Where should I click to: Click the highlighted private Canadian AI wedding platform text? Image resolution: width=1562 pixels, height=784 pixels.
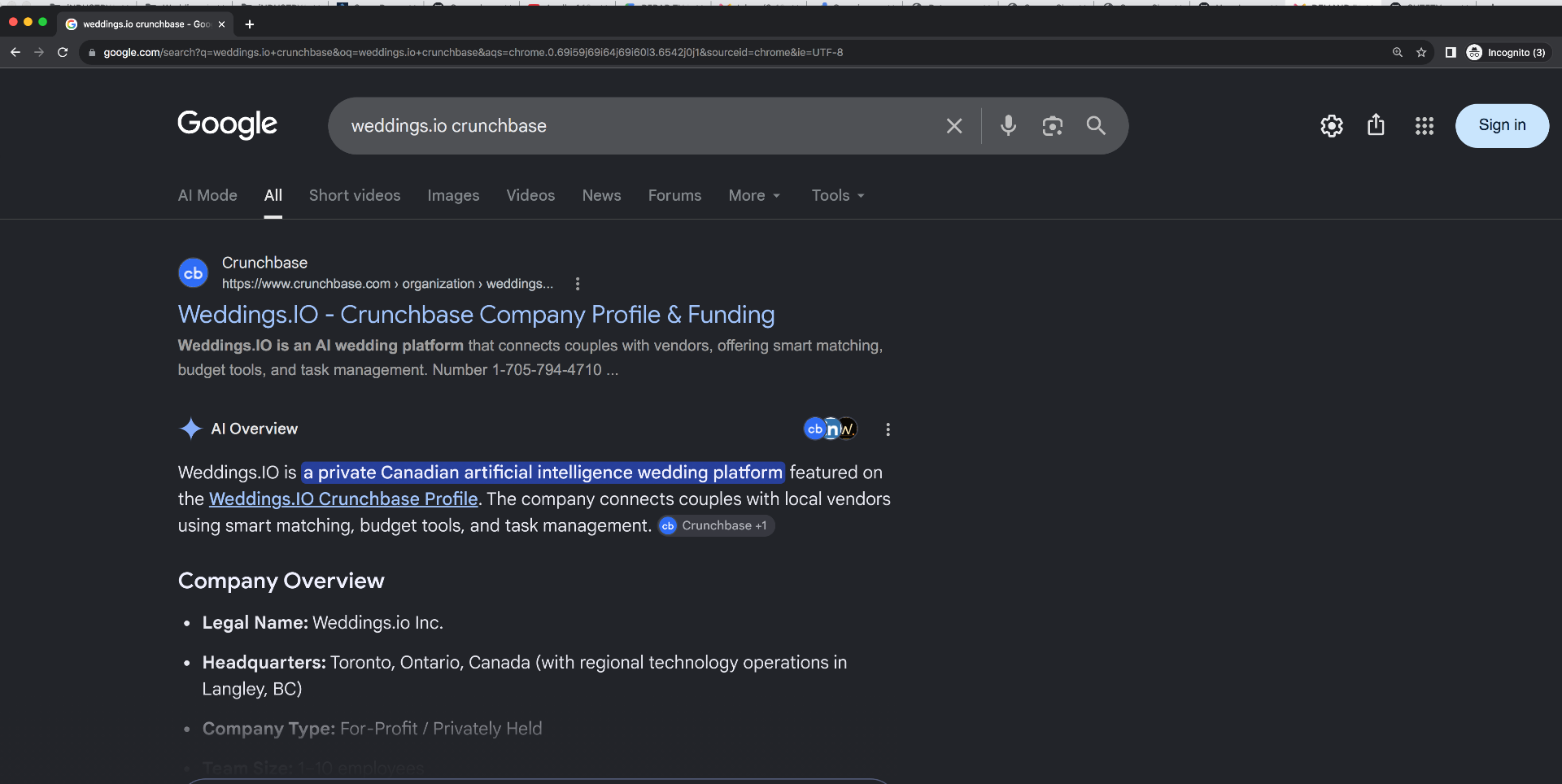click(543, 473)
